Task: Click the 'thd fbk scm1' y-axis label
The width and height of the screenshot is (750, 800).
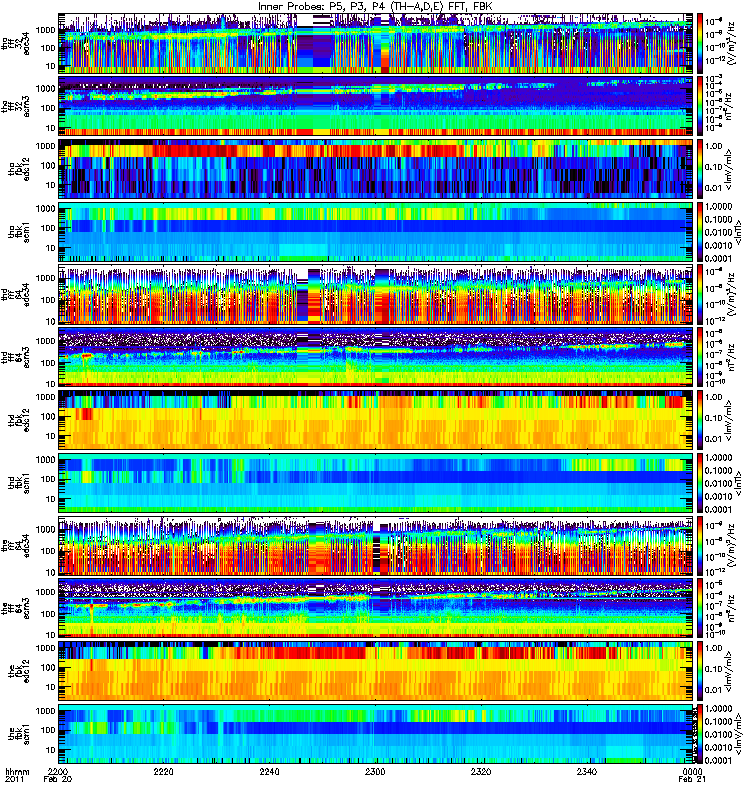Action: (x=18, y=483)
